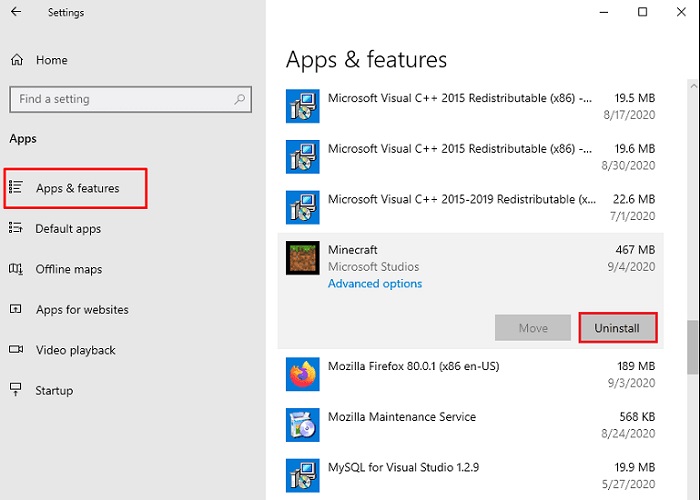Click the scrollbar up arrow
Image resolution: width=700 pixels, height=500 pixels.
tap(693, 86)
